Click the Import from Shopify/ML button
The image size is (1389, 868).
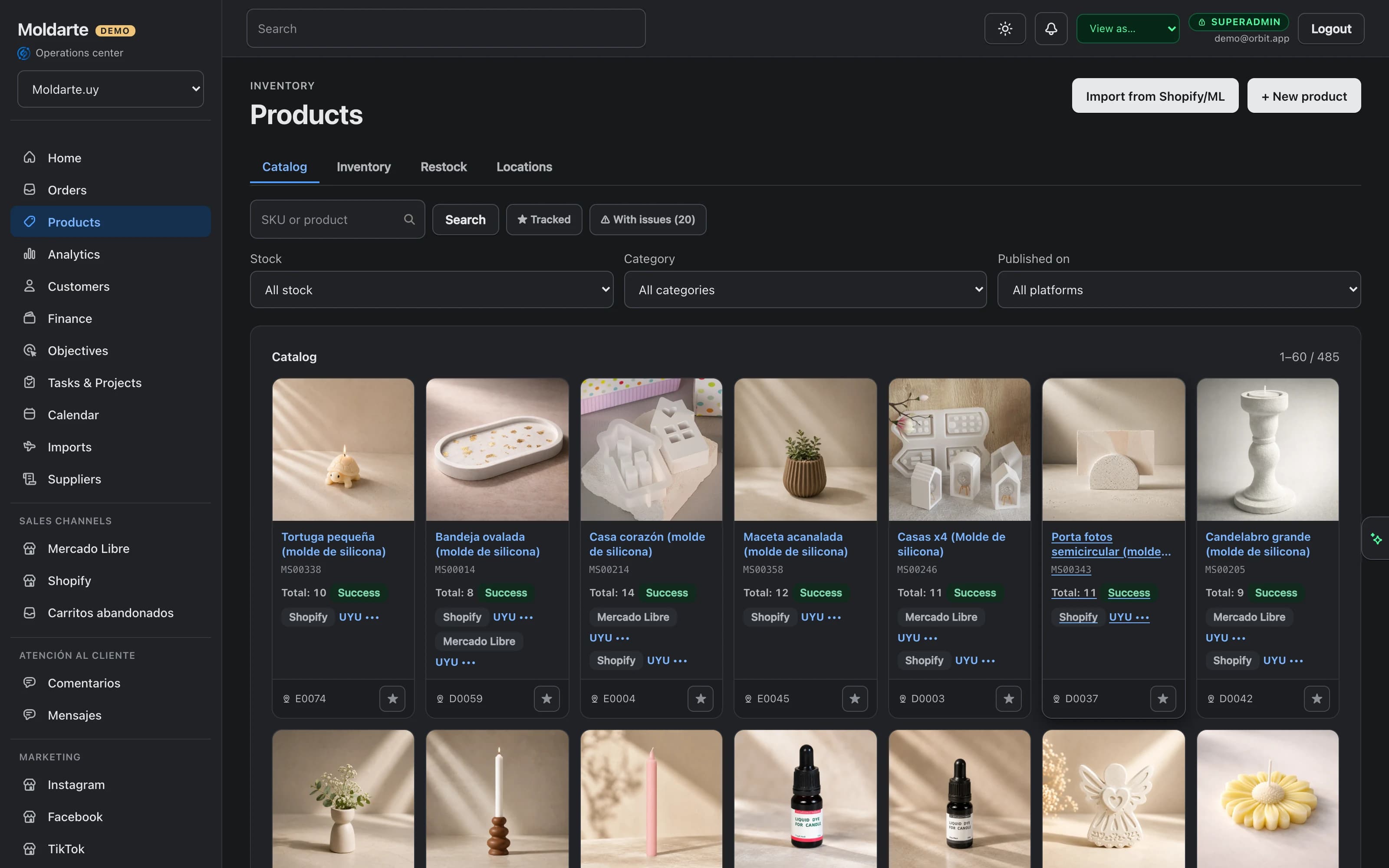(x=1155, y=96)
